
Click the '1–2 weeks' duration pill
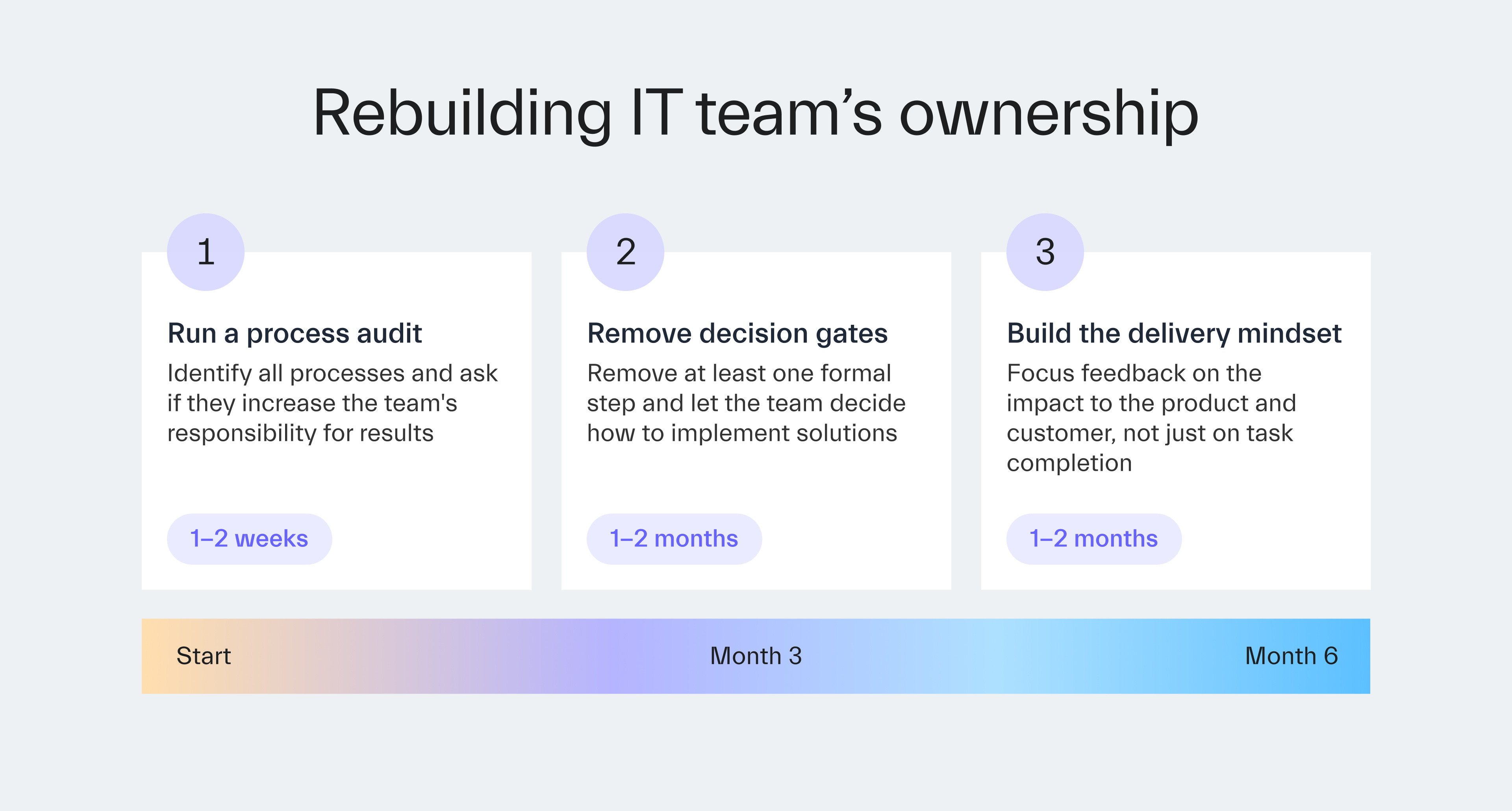click(x=250, y=539)
